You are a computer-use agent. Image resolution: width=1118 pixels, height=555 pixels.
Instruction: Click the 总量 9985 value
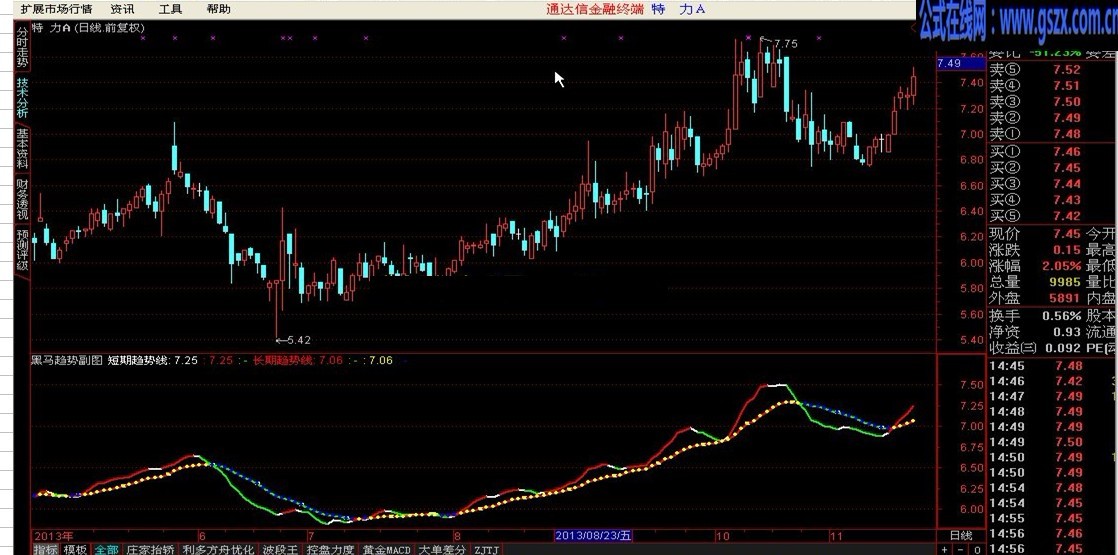tap(1064, 282)
